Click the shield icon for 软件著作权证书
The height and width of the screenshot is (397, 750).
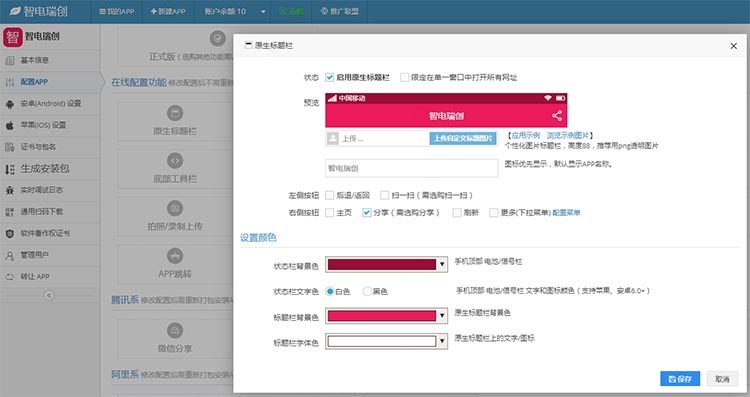click(x=10, y=233)
